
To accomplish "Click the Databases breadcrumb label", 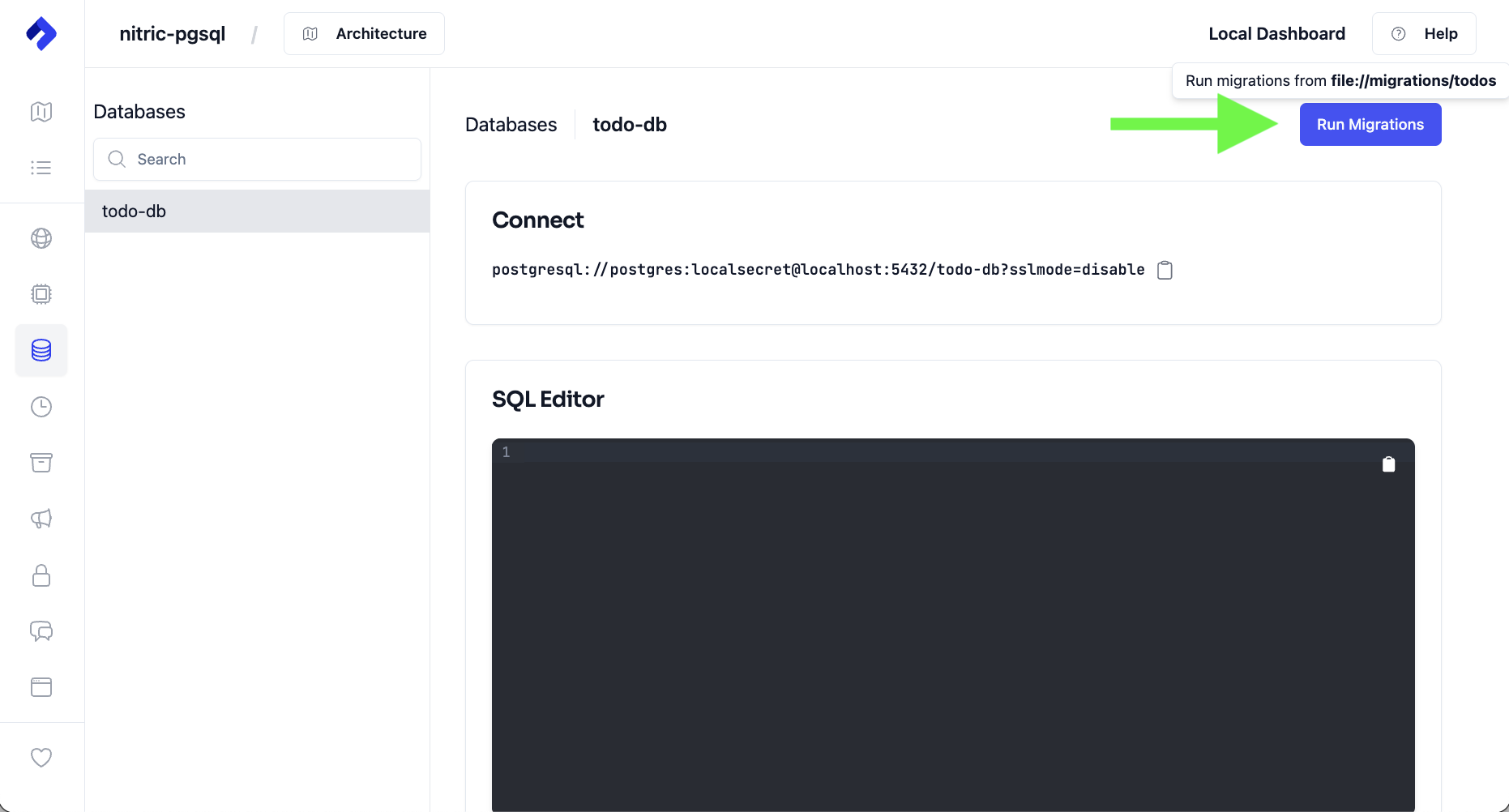I will (511, 125).
